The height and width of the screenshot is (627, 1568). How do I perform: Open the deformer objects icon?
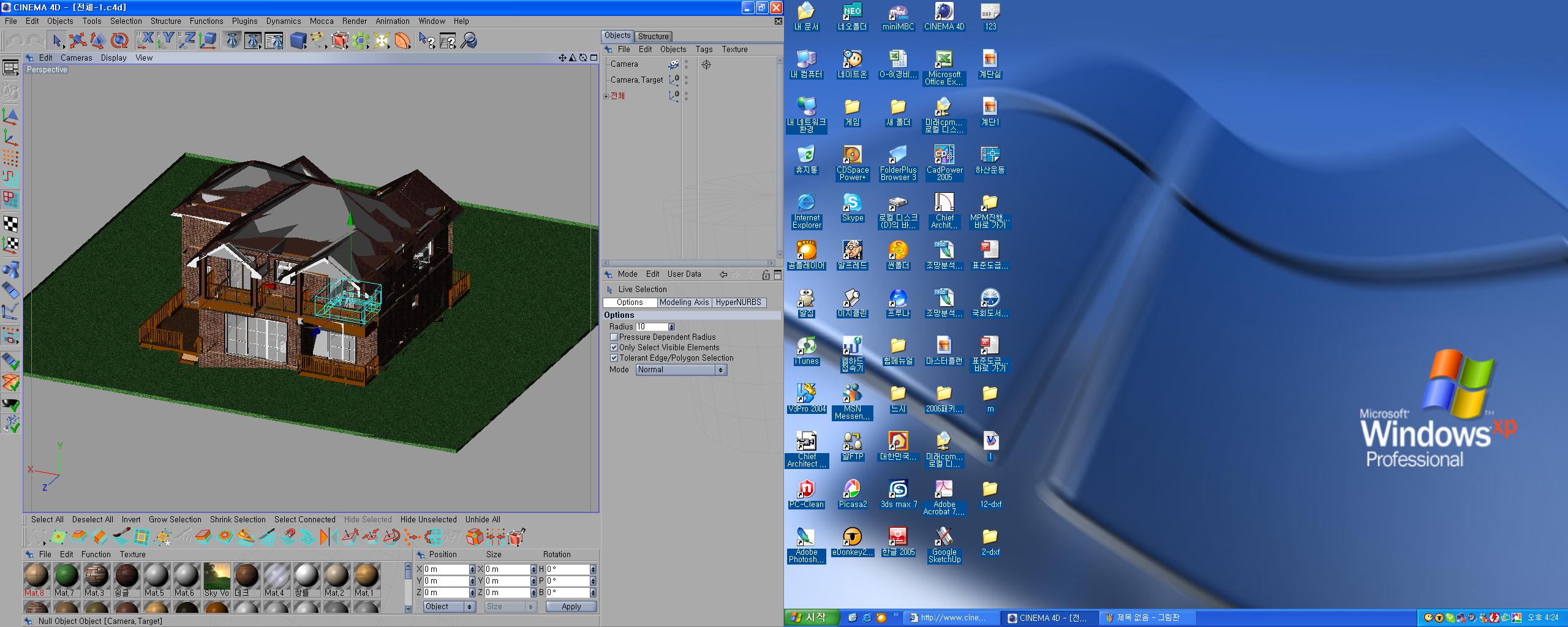(x=402, y=41)
